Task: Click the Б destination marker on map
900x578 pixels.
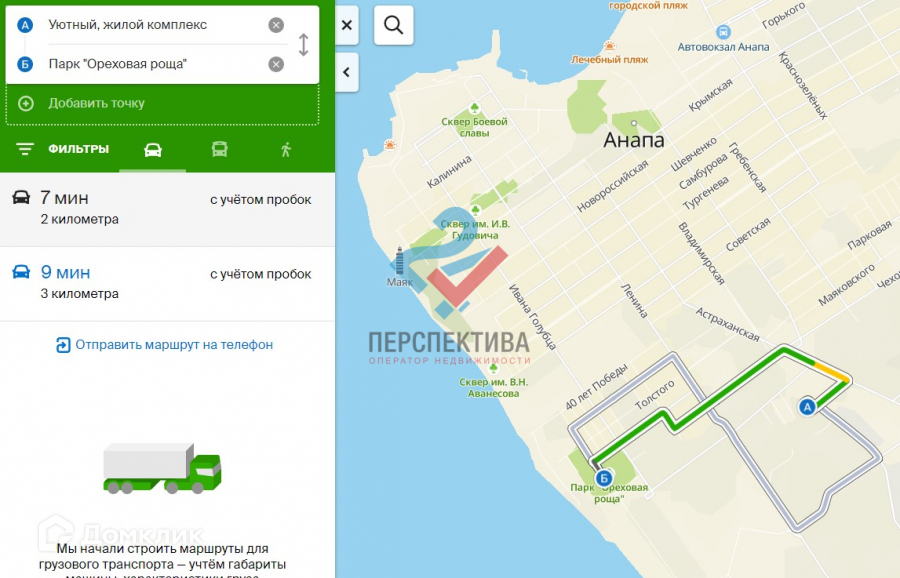Action: pos(603,478)
